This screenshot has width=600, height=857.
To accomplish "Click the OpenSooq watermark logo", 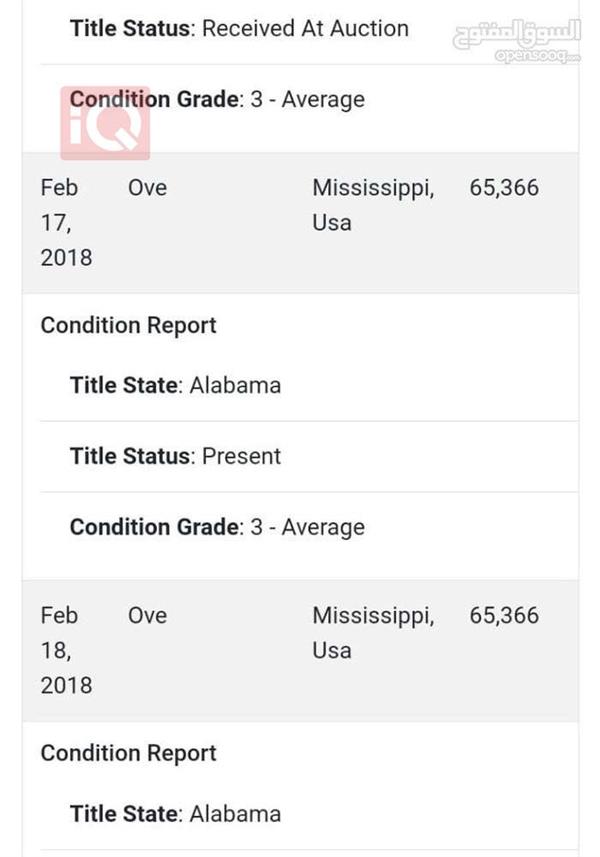I will 516,42.
